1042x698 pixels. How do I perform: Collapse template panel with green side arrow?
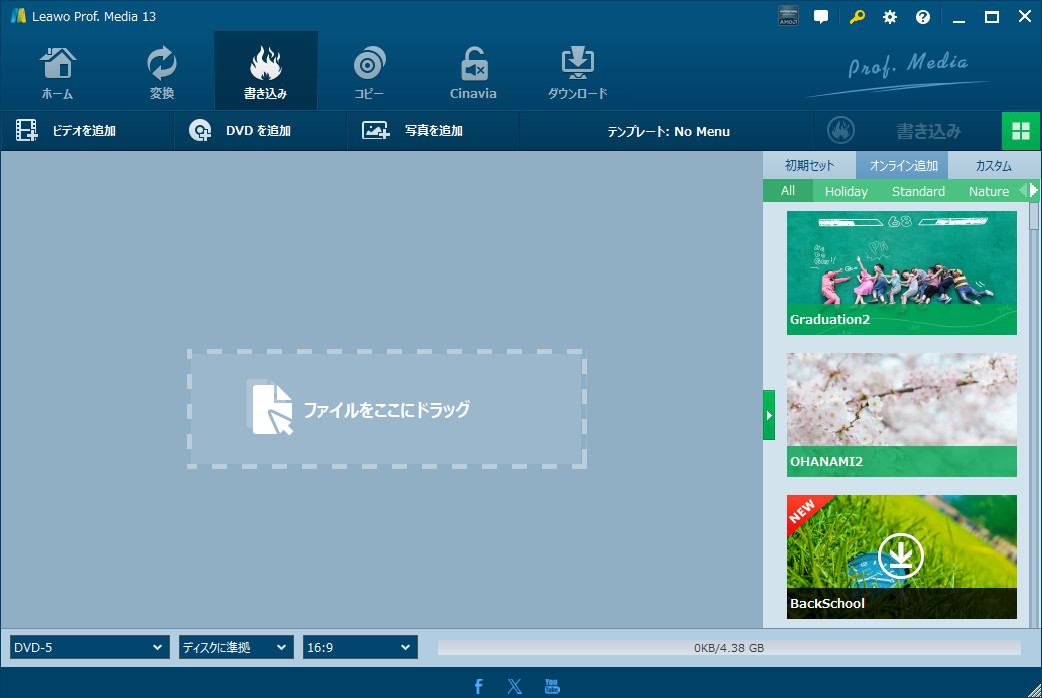[769, 415]
